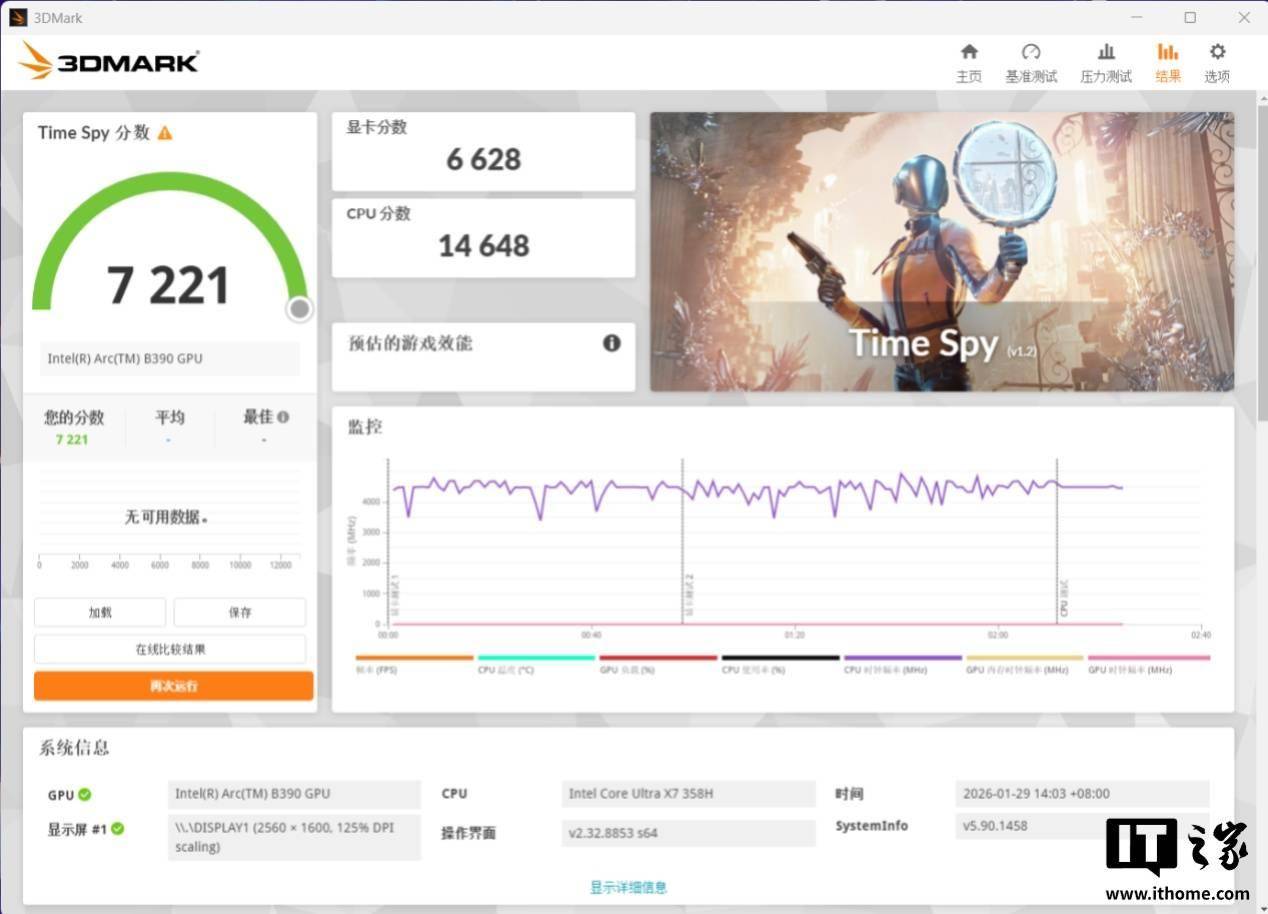Click the Time Spy benchmark banner image
The image size is (1268, 914).
click(941, 251)
